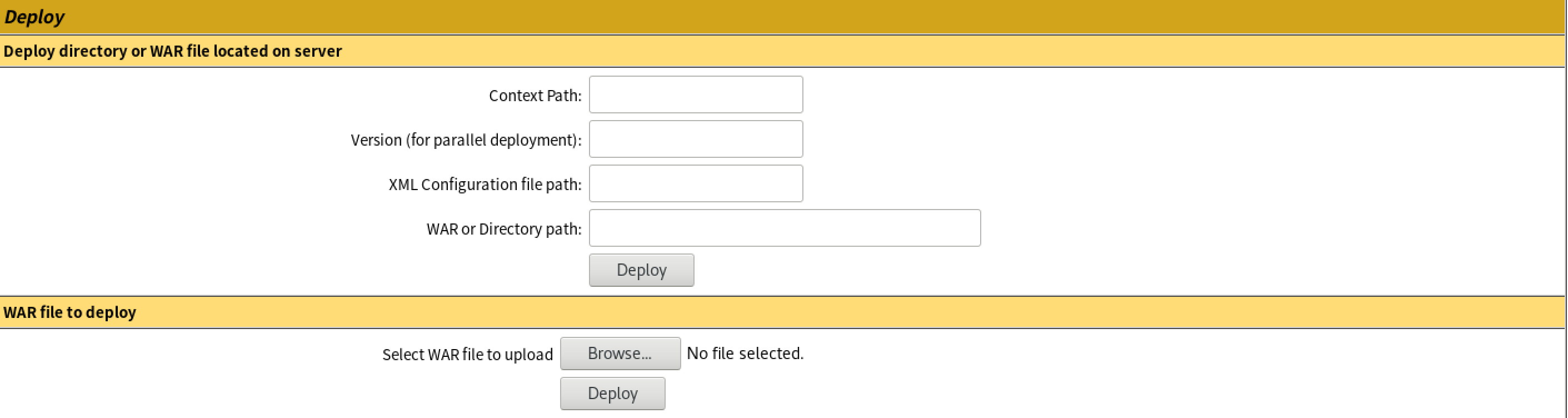
Task: Select the XML Configuration file path field
Action: pyautogui.click(x=695, y=183)
